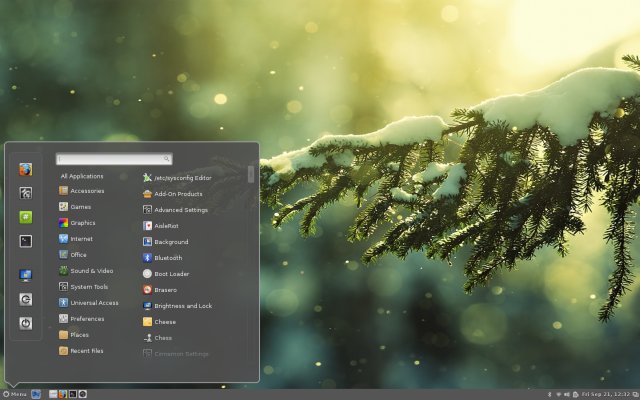
Task: Launch Firefox from the panel launcher
Action: 63,394
